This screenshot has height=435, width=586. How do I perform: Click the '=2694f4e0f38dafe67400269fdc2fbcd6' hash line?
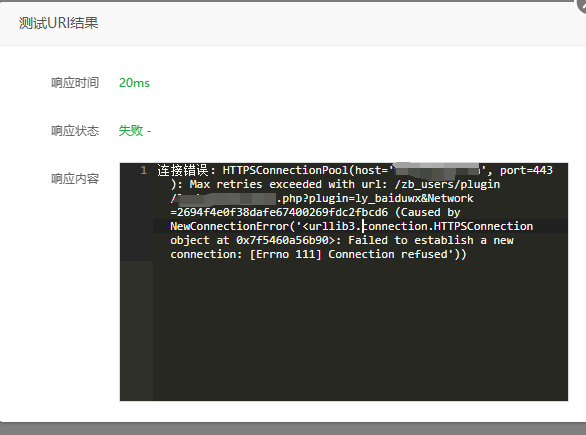point(316,212)
